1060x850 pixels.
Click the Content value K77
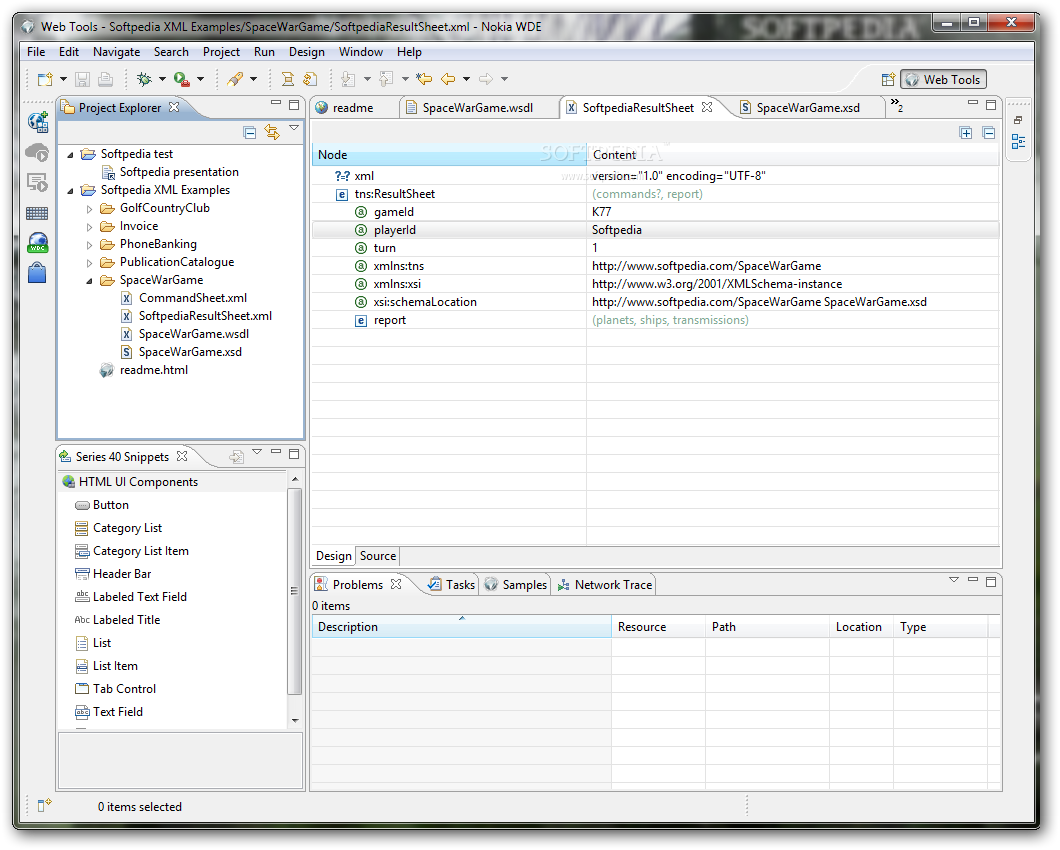(601, 212)
